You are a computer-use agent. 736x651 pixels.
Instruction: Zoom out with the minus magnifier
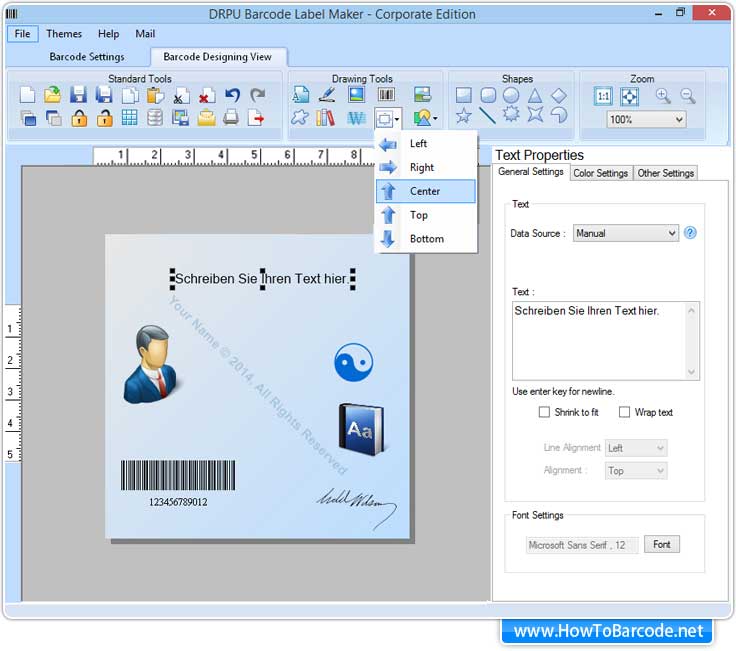688,96
